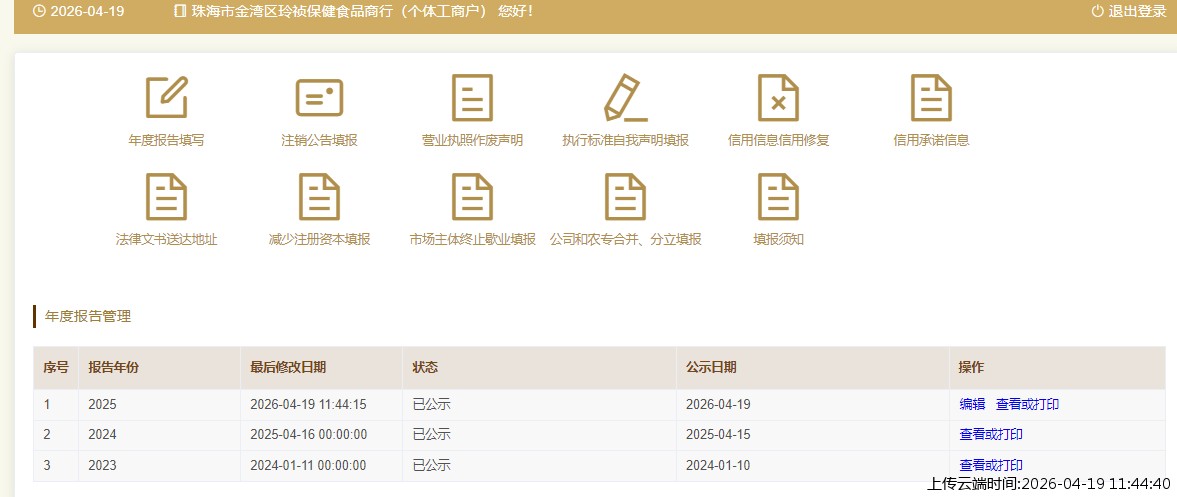The width and height of the screenshot is (1177, 497).
Task: Open 市场主体终止歇业填报 icon
Action: (x=472, y=197)
